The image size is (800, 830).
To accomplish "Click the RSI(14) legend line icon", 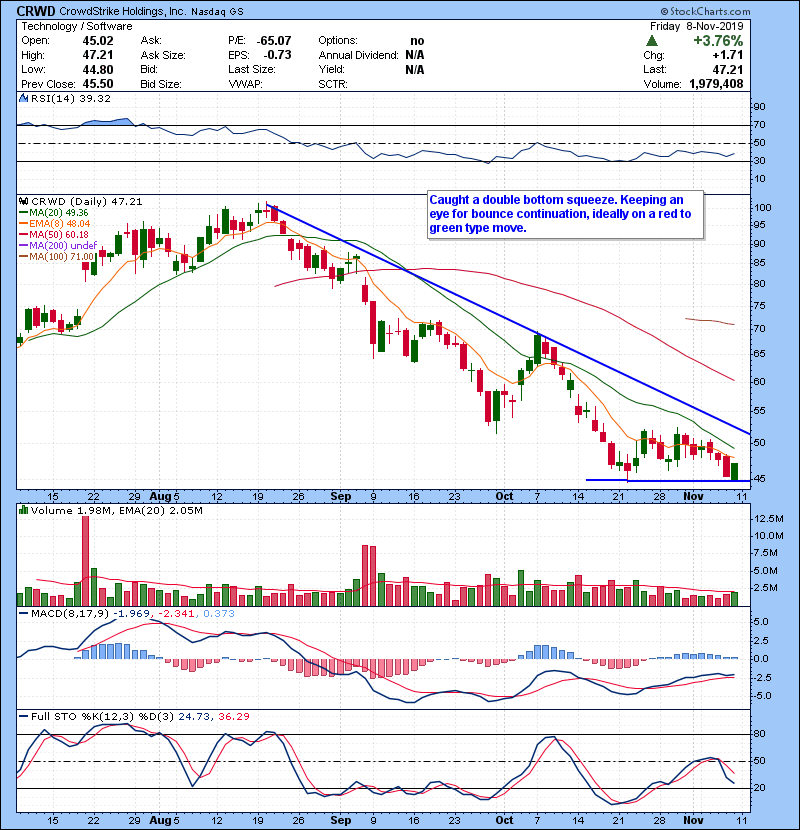I will [x=21, y=99].
